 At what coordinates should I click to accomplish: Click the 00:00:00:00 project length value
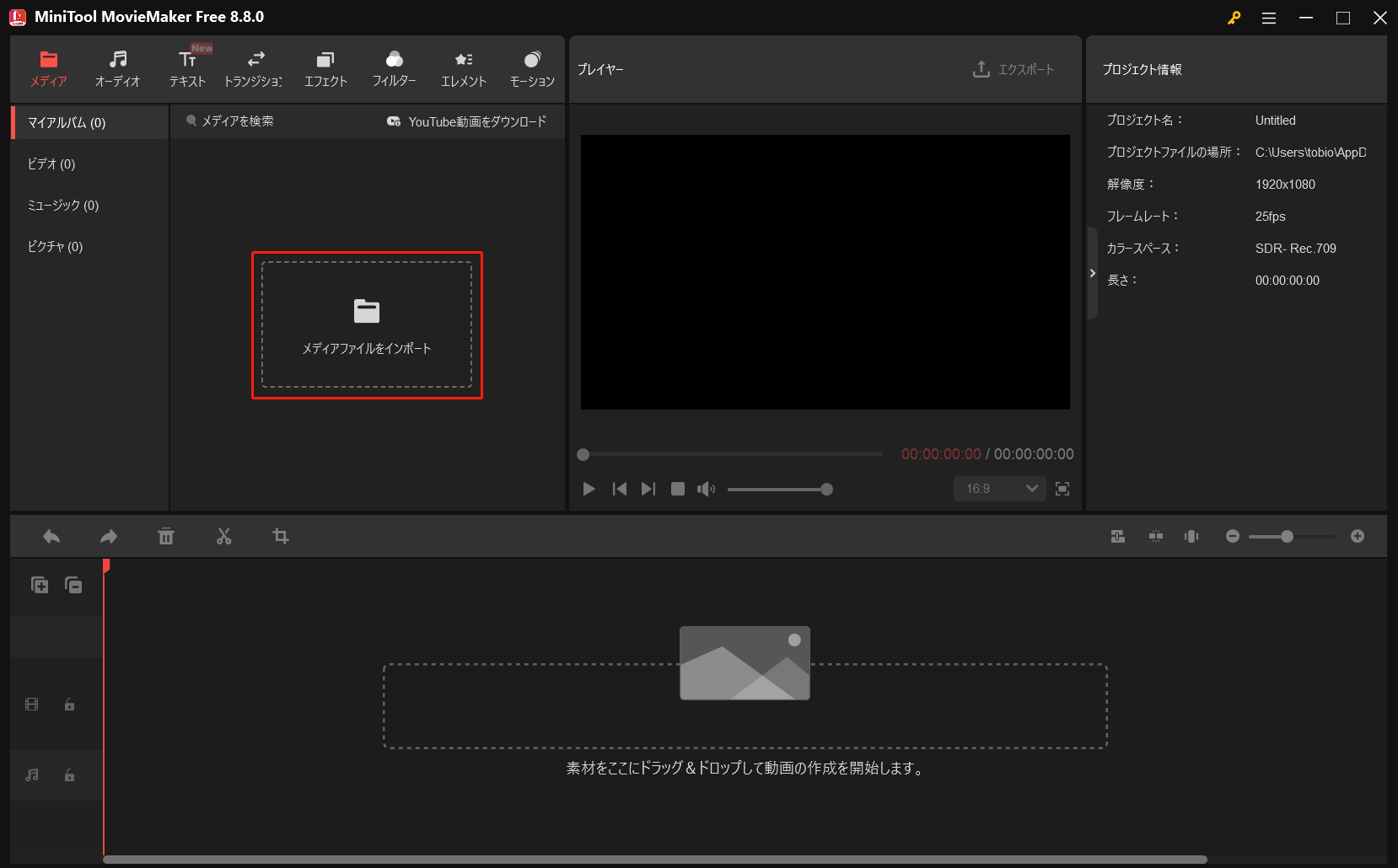1287,281
